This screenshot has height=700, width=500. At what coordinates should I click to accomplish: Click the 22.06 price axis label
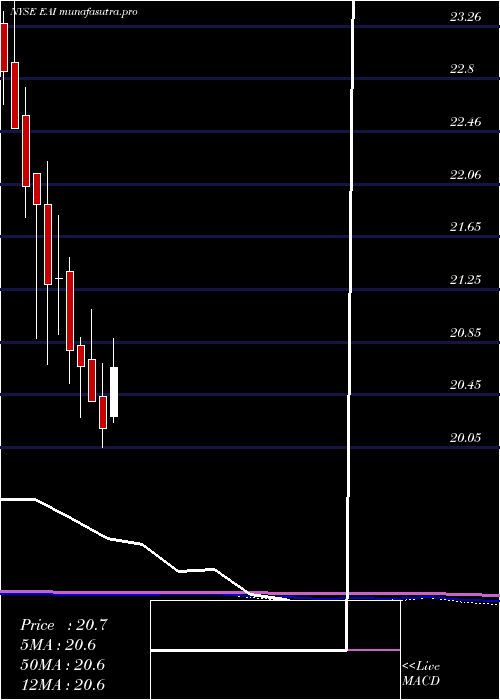click(466, 175)
